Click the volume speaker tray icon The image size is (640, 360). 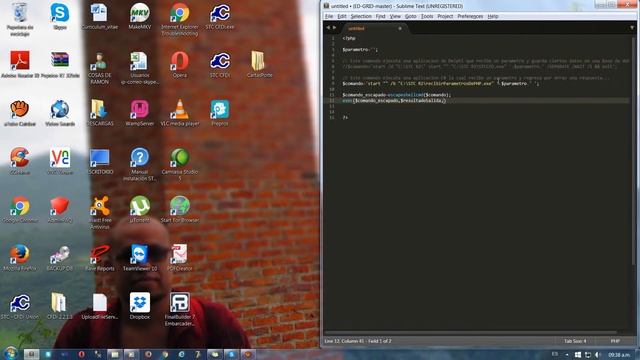point(598,355)
